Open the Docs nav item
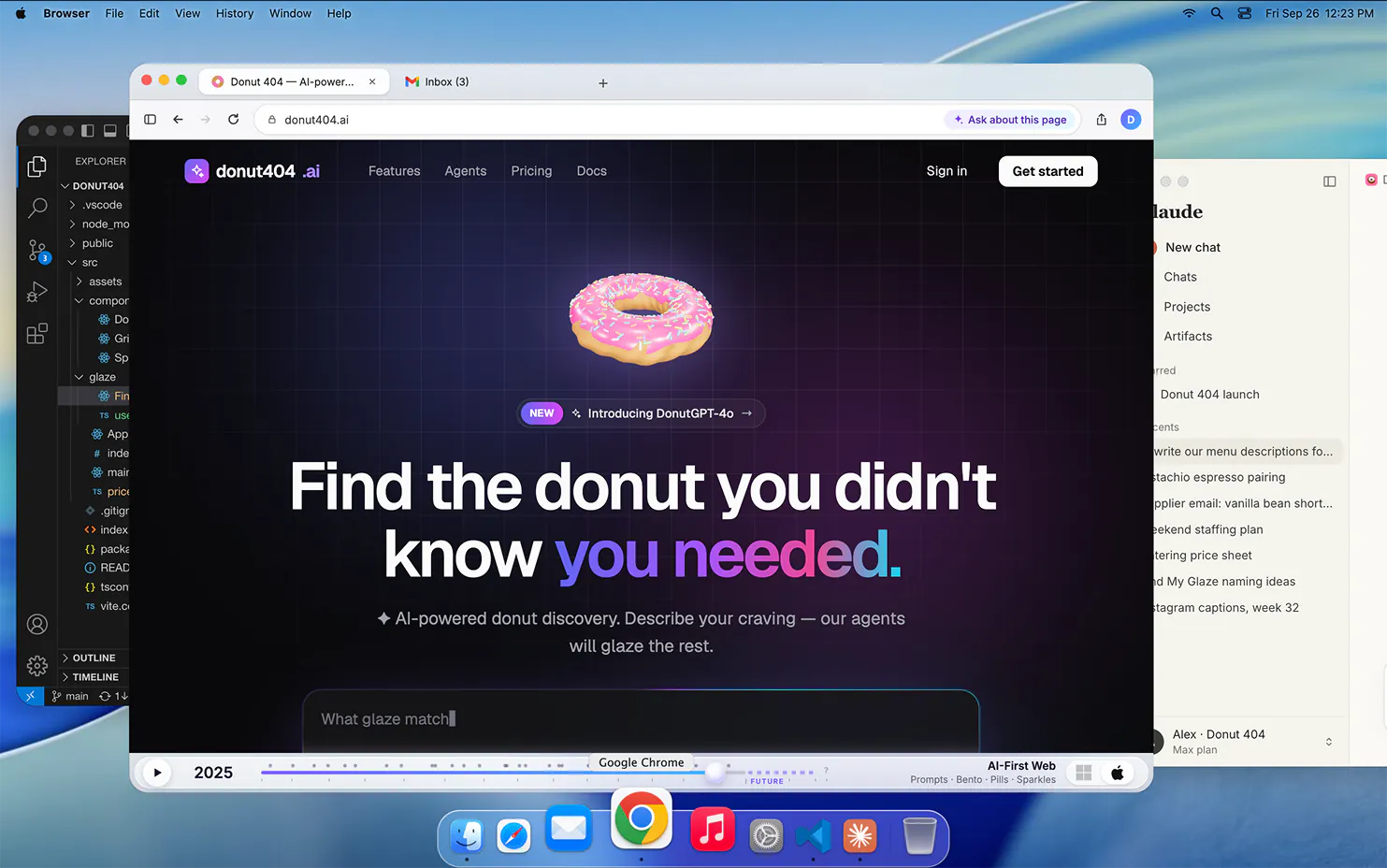Screen dimensions: 1387x868 click(x=592, y=171)
